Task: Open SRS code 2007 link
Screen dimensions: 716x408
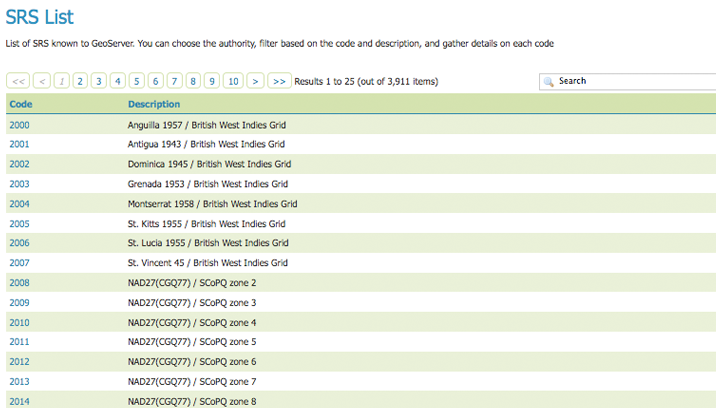Action: click(19, 263)
